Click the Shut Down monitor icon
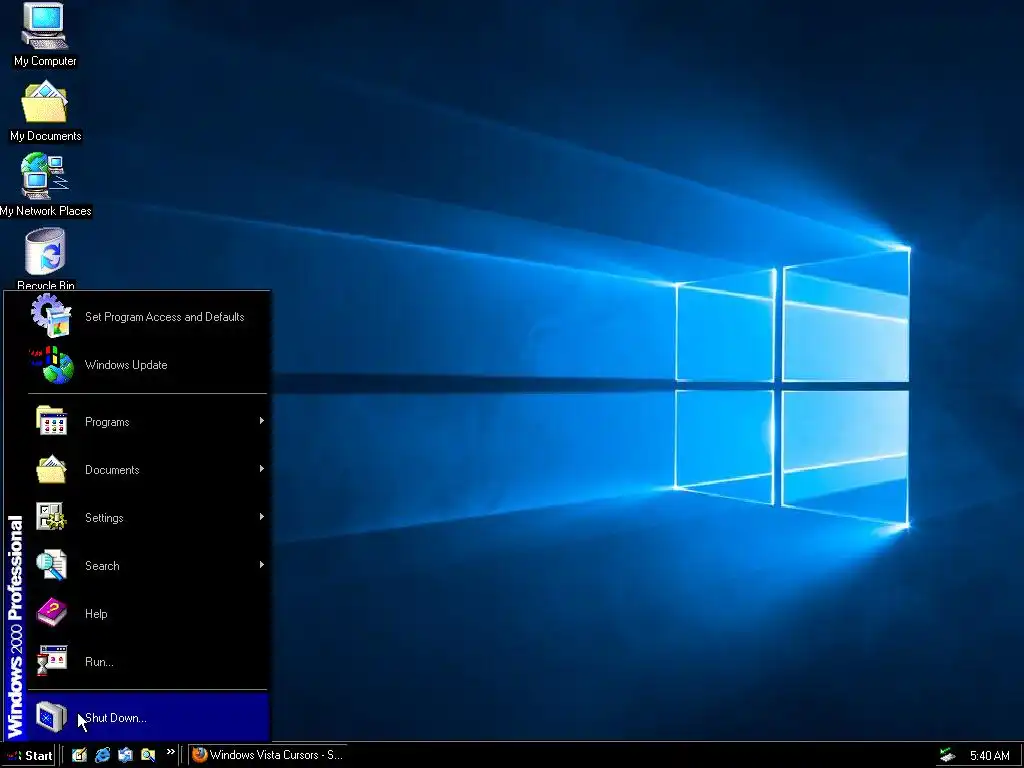 click(x=51, y=717)
